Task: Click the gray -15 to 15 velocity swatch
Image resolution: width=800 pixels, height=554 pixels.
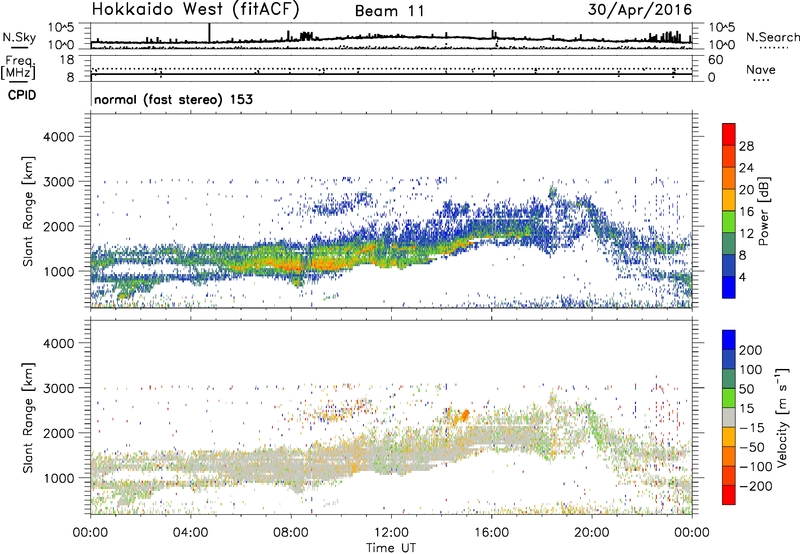Action: 729,417
